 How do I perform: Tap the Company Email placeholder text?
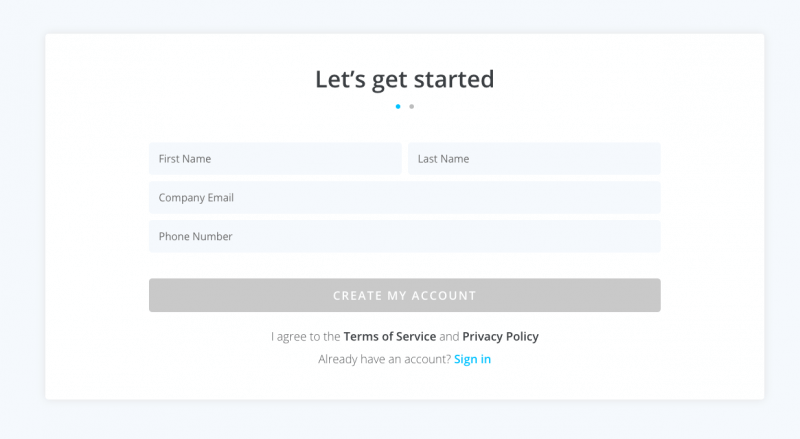click(196, 198)
